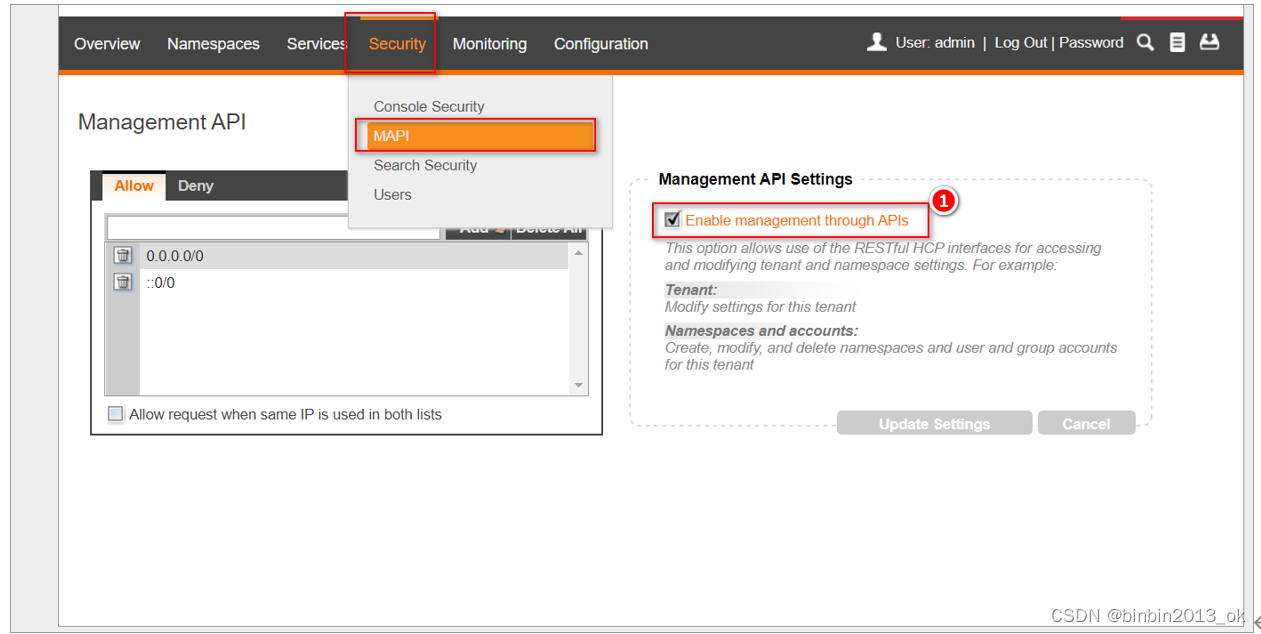Open the Overview menu
This screenshot has width=1261, height=634.
tap(107, 44)
